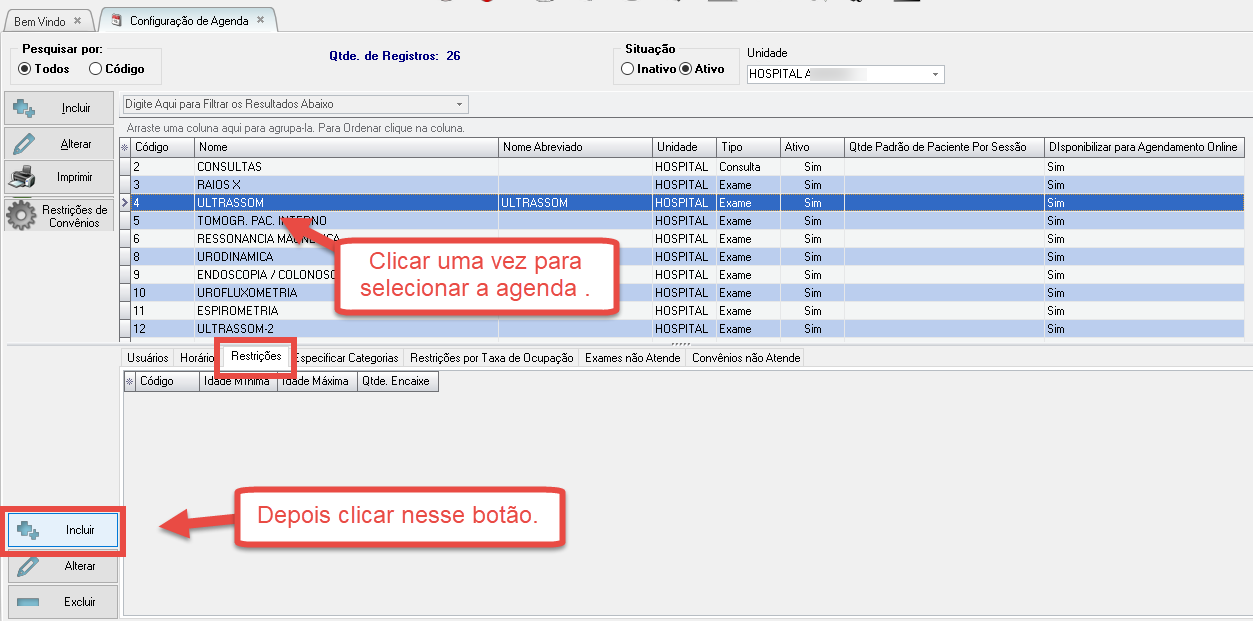
Task: Click the upper Incluir plus icon button
Action: point(25,109)
